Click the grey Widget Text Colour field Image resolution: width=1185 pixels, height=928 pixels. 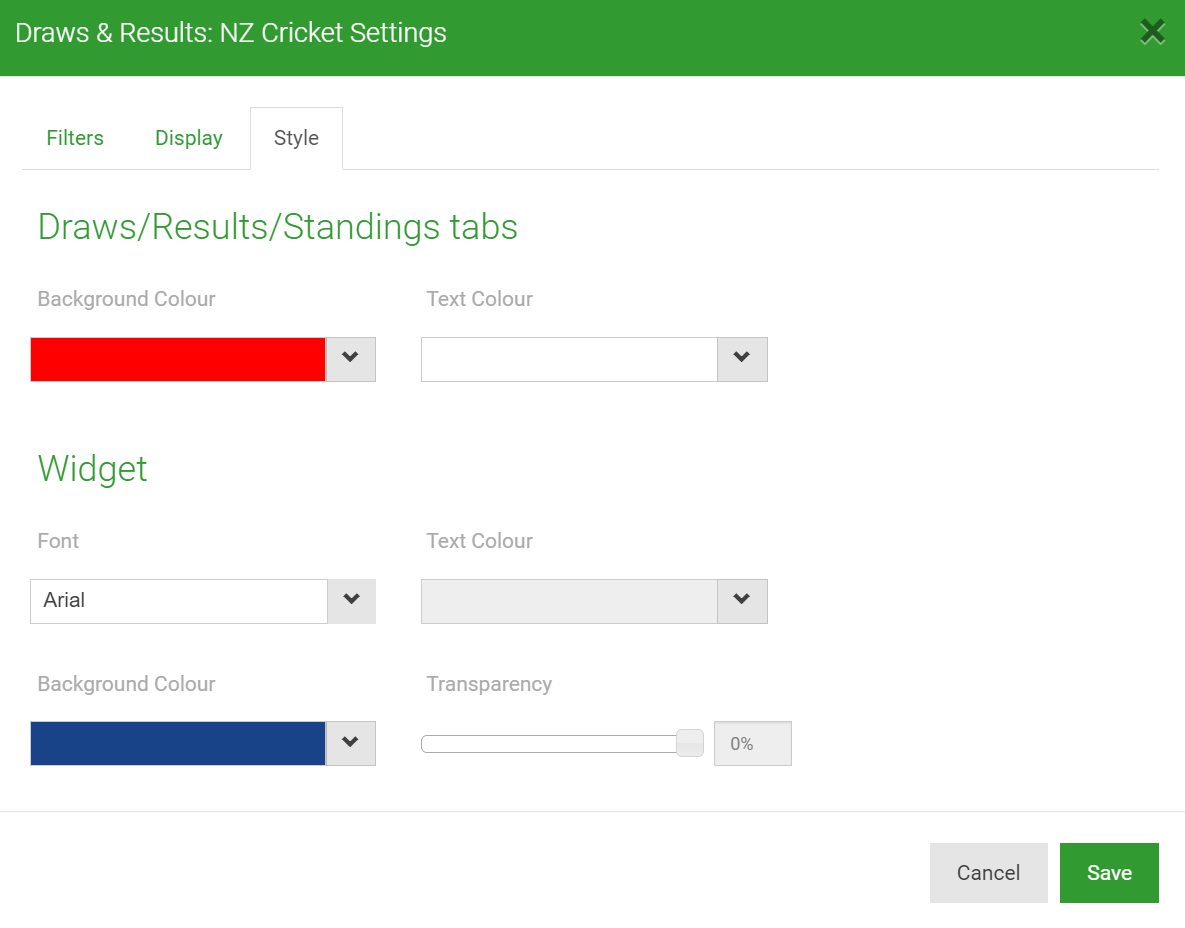point(569,601)
